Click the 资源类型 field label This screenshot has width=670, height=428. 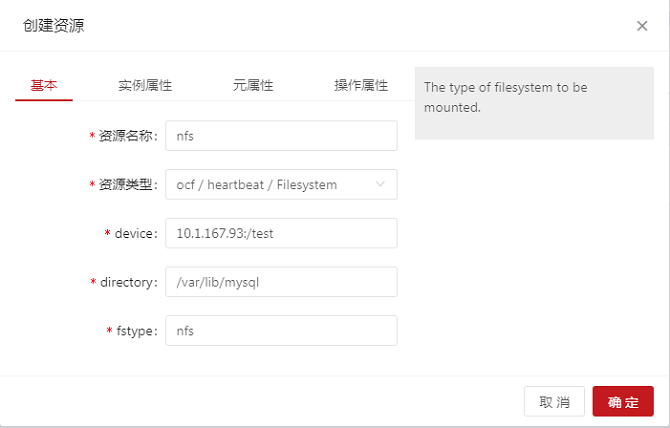[127, 185]
